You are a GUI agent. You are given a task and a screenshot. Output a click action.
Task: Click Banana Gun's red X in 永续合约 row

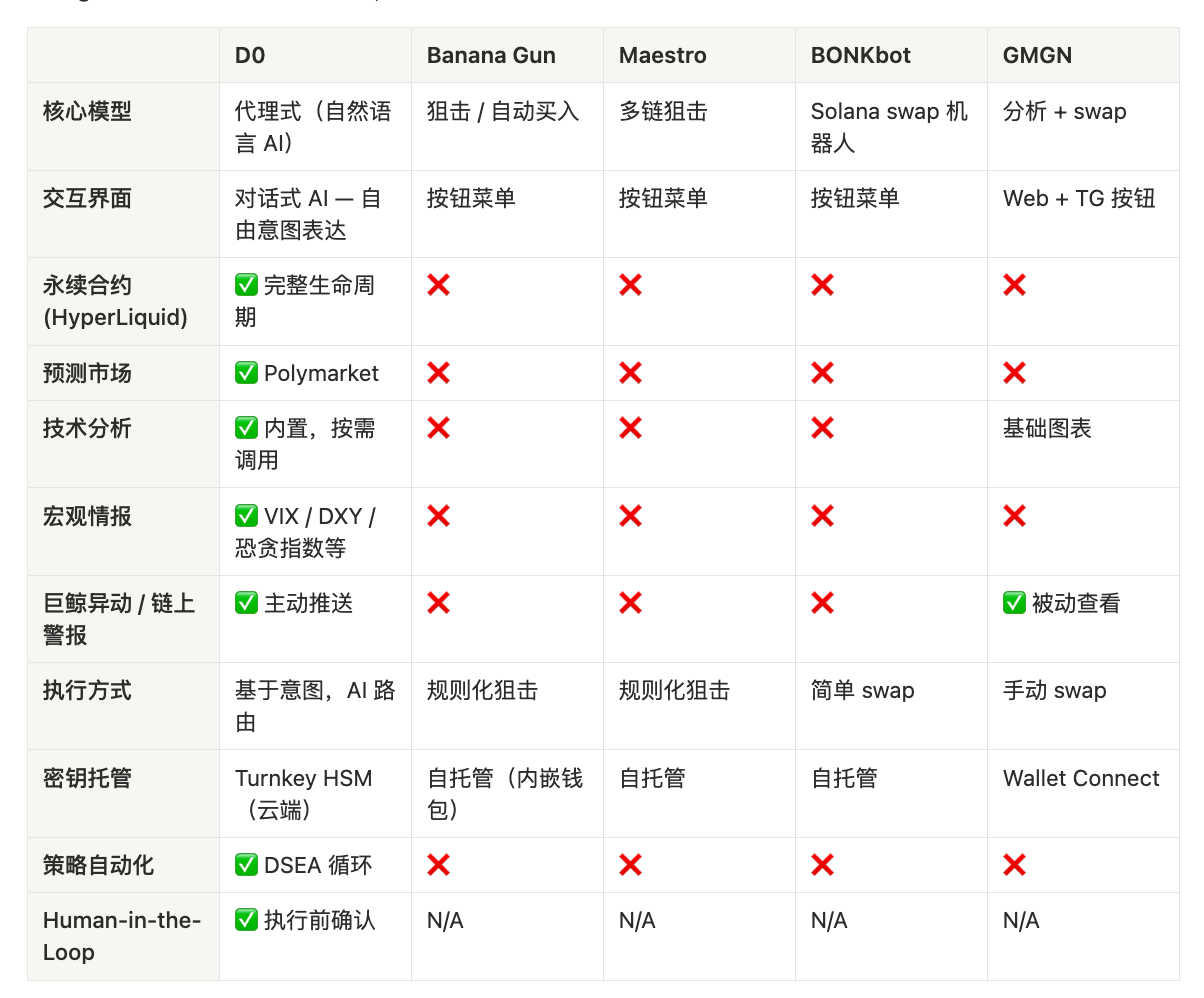[x=438, y=285]
